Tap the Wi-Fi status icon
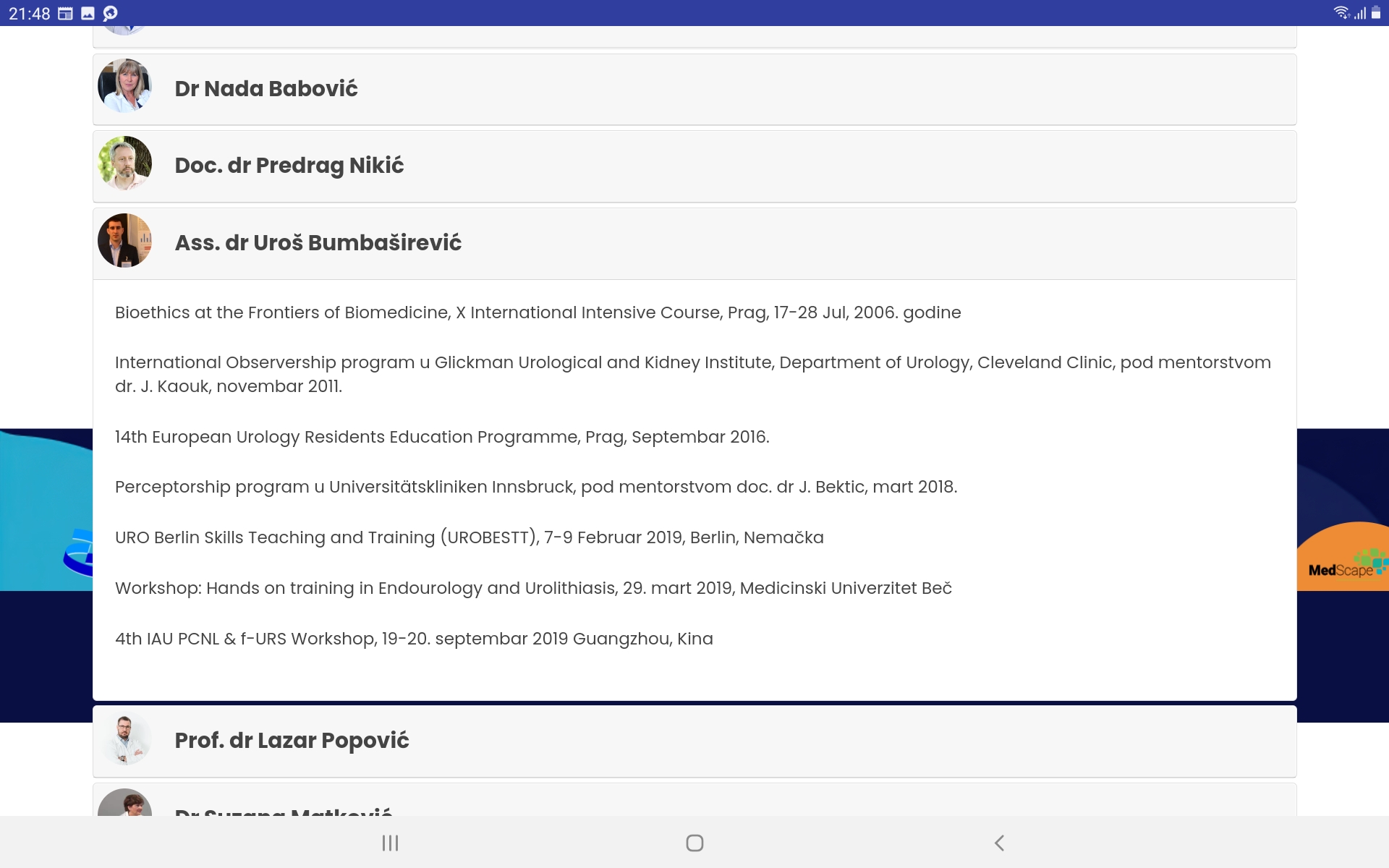Image resolution: width=1389 pixels, height=868 pixels. coord(1341,13)
